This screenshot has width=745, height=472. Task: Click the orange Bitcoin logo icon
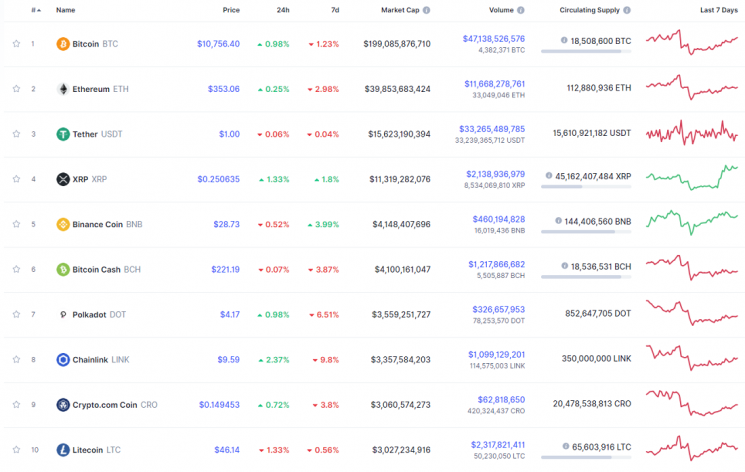63,44
